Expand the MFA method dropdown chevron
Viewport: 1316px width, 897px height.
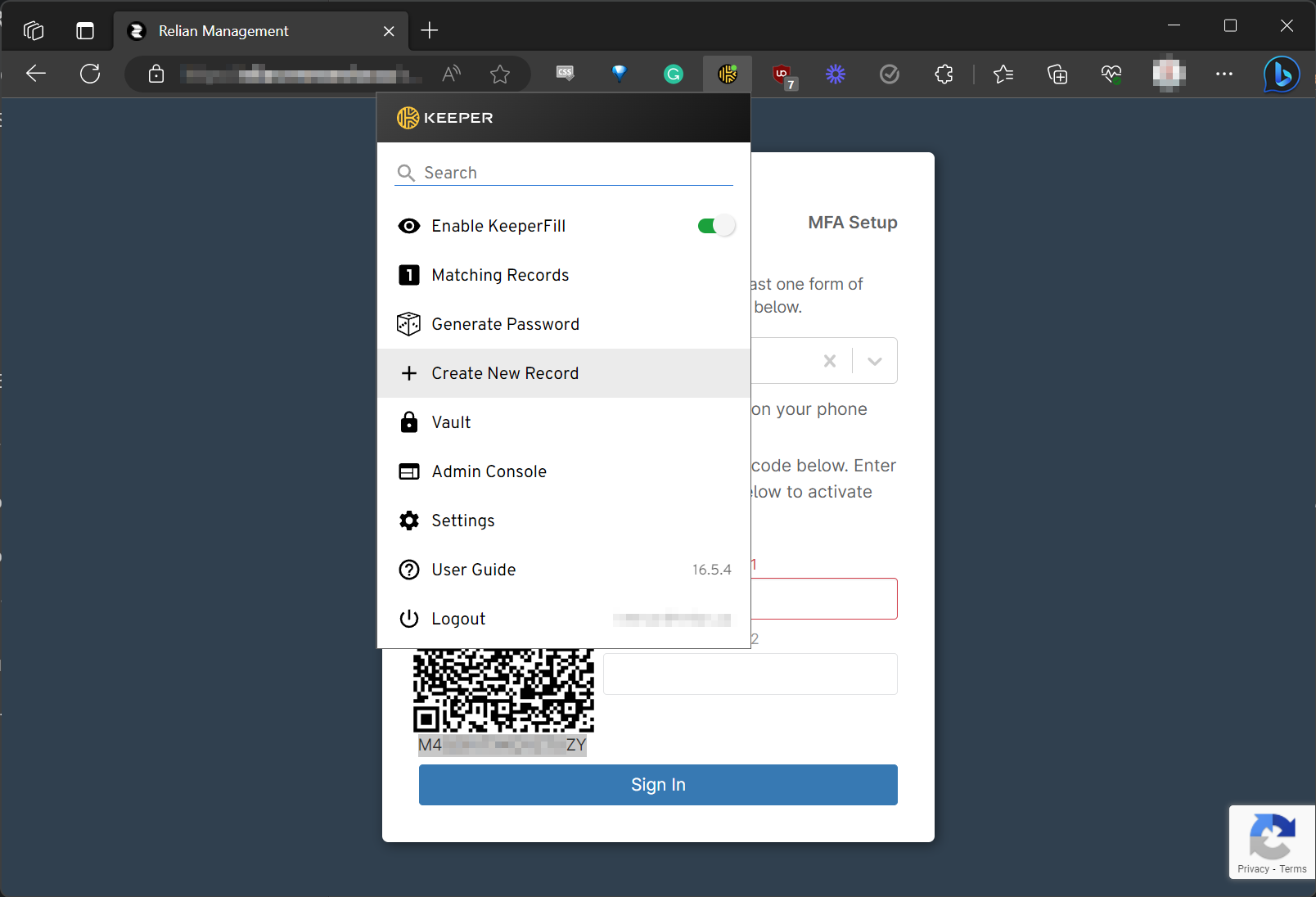(x=874, y=361)
